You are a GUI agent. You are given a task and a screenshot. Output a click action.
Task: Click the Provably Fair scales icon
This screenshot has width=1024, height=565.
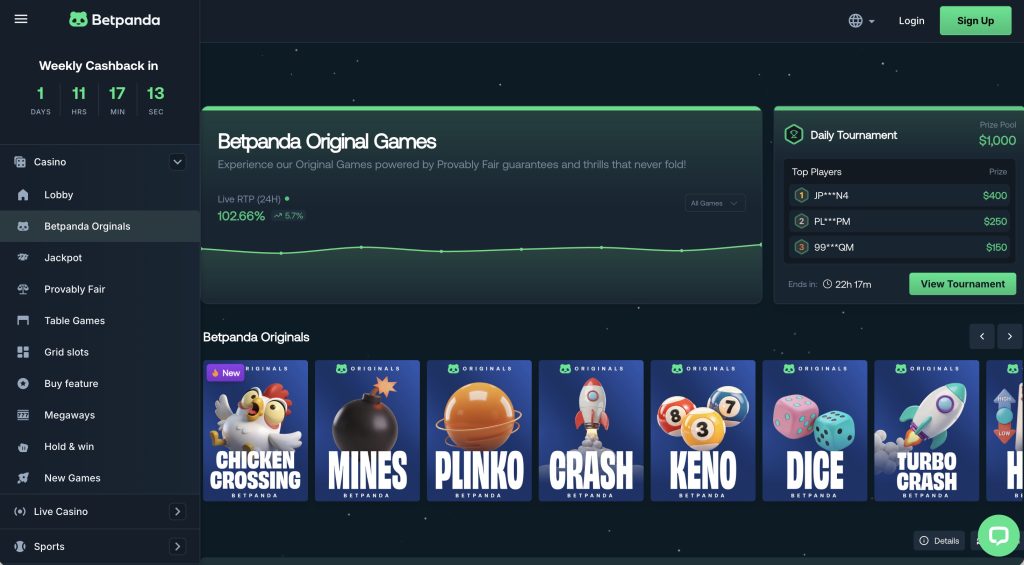click(x=23, y=289)
